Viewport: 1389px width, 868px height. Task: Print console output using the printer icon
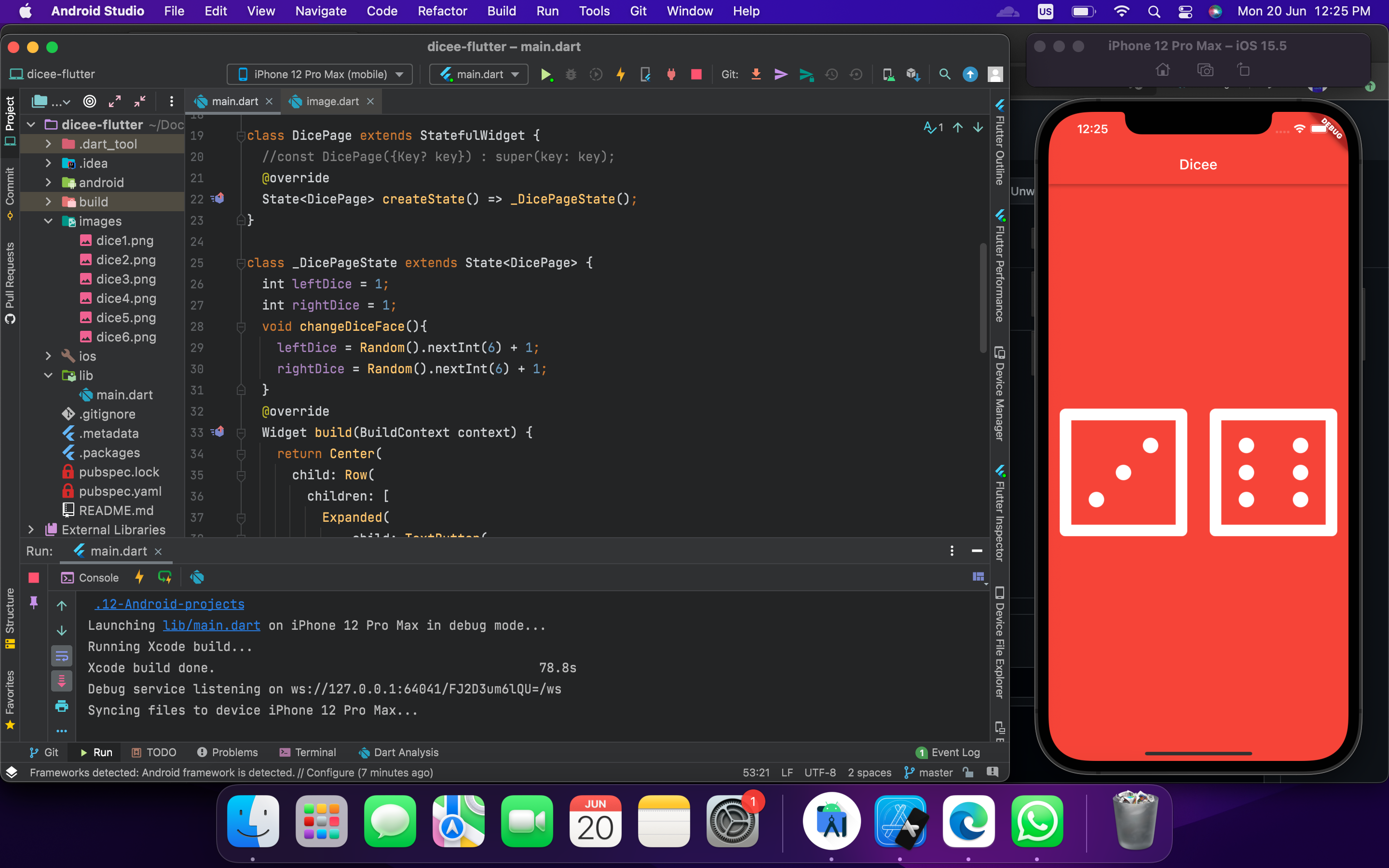pyautogui.click(x=62, y=706)
